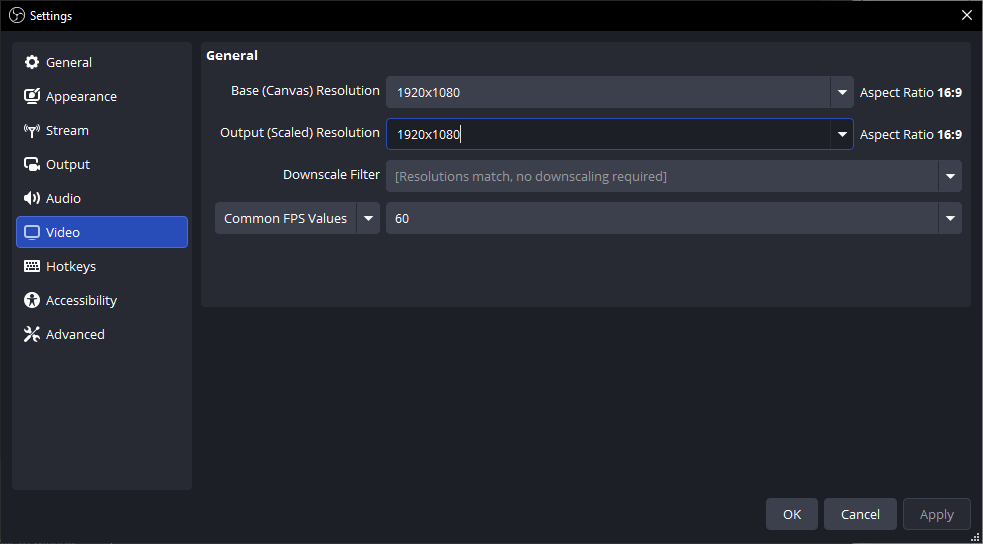Click inside Output (Scaled) Resolution text field
The width and height of the screenshot is (983, 544).
pyautogui.click(x=608, y=134)
